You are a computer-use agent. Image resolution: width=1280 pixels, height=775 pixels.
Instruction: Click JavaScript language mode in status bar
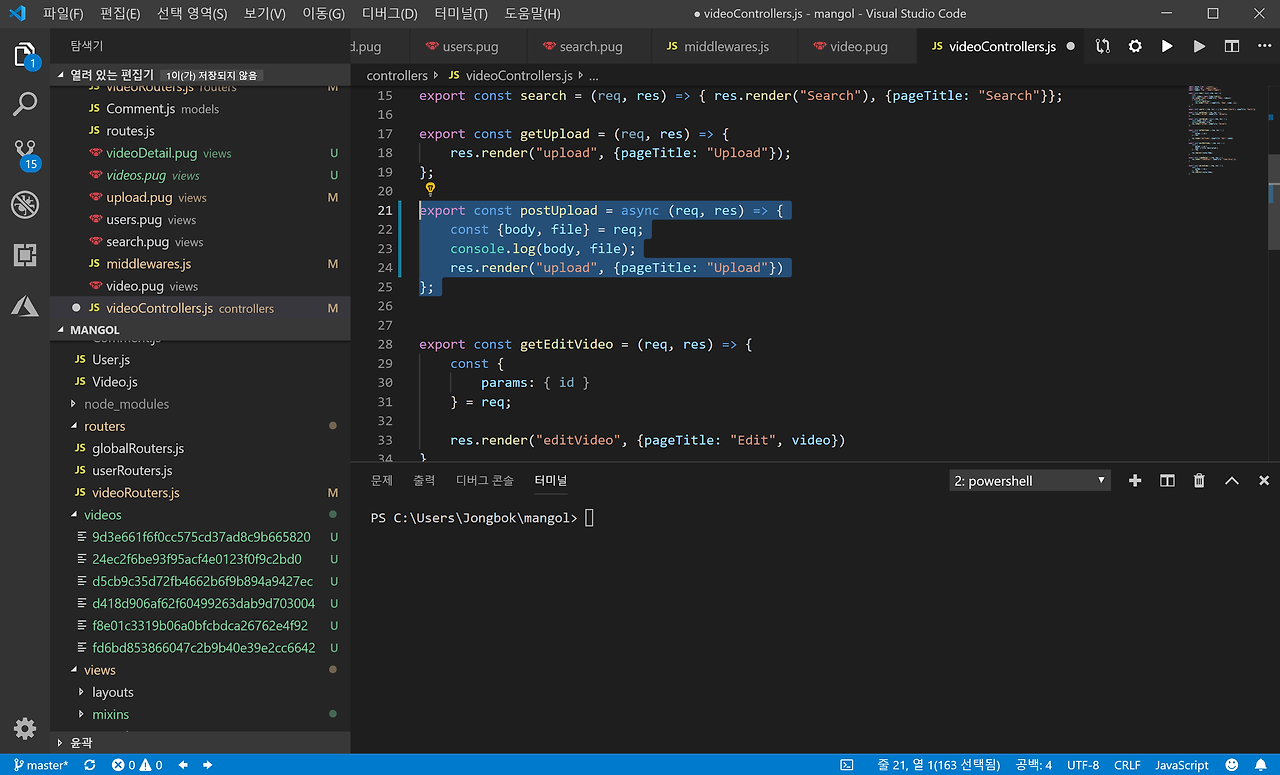[1182, 765]
